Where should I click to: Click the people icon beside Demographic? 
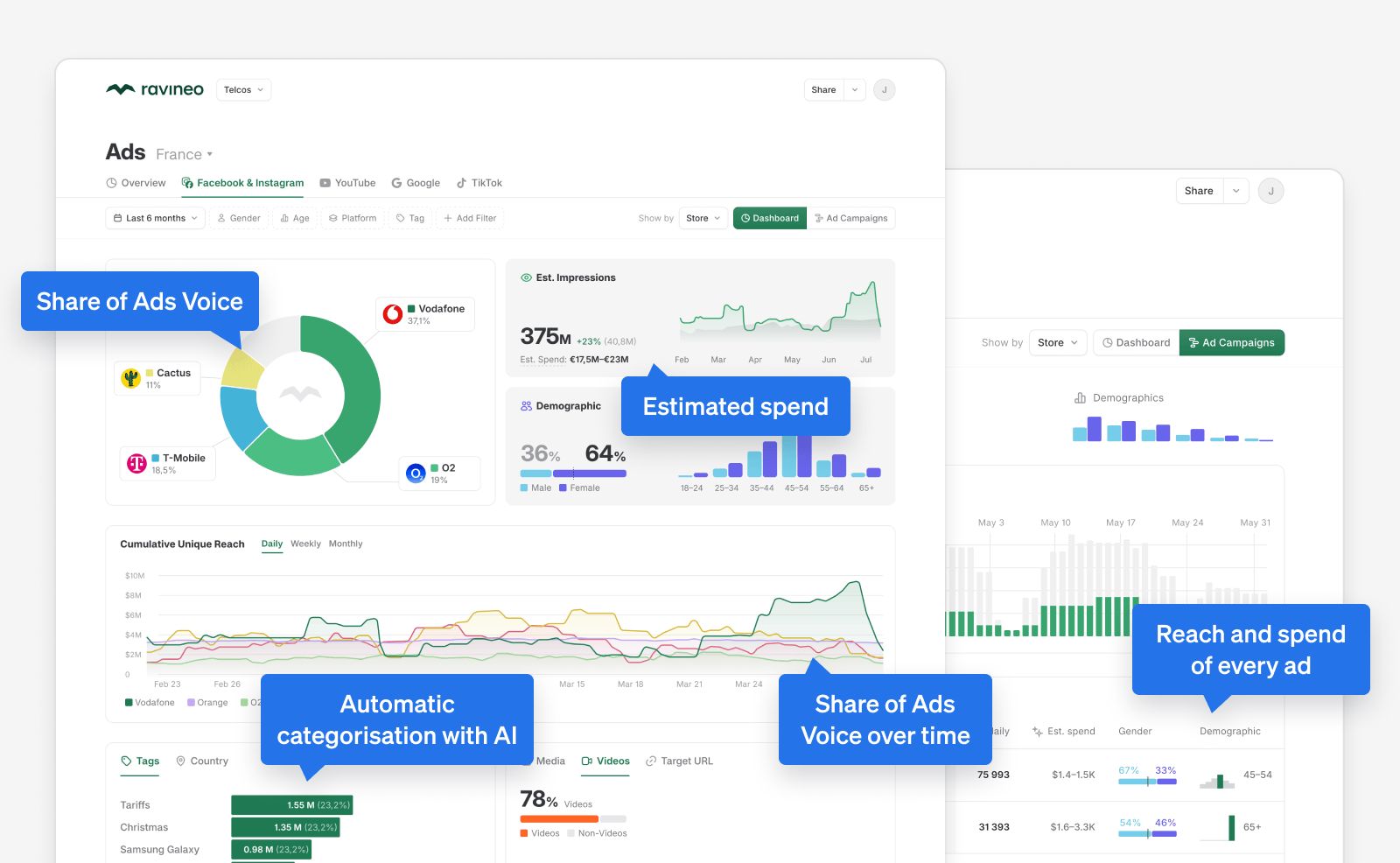(526, 406)
